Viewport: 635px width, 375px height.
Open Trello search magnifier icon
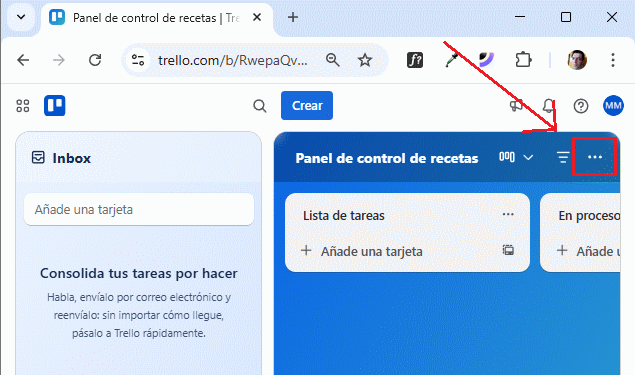coord(260,106)
